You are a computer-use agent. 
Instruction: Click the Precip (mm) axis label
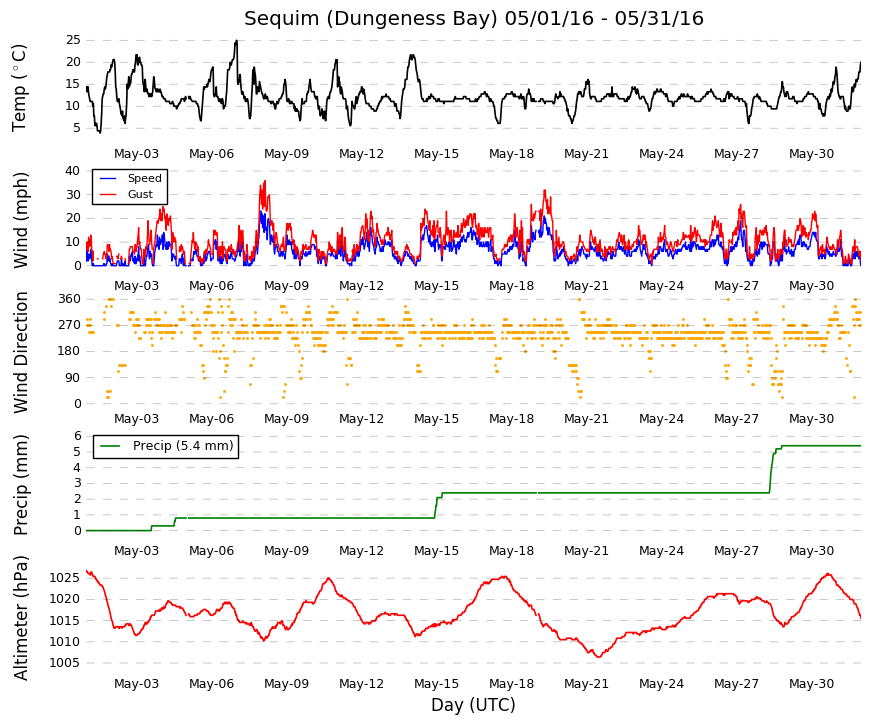pos(19,485)
